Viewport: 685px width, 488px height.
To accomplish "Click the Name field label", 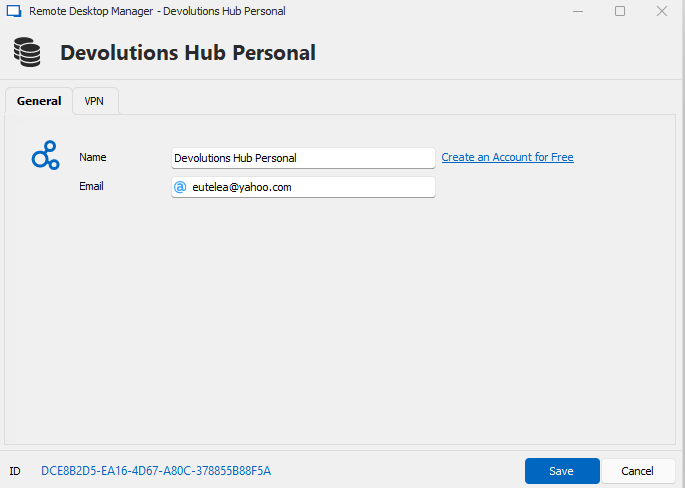I will 93,157.
